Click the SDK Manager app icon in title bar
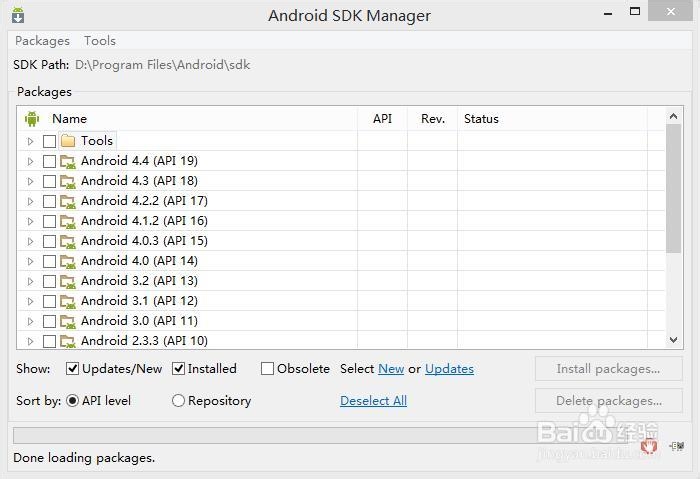Viewport: 700px width, 479px height. coord(18,15)
